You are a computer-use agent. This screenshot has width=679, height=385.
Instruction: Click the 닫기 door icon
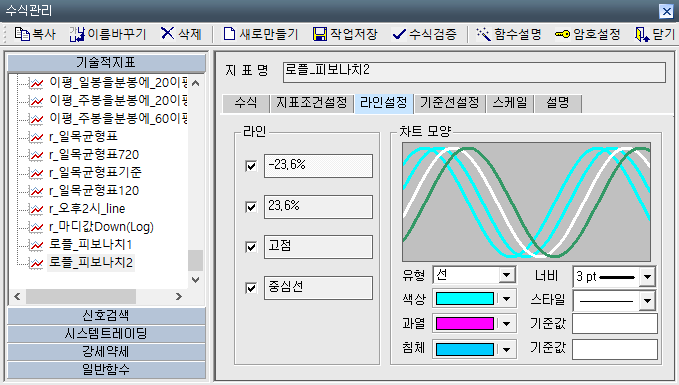click(x=642, y=34)
